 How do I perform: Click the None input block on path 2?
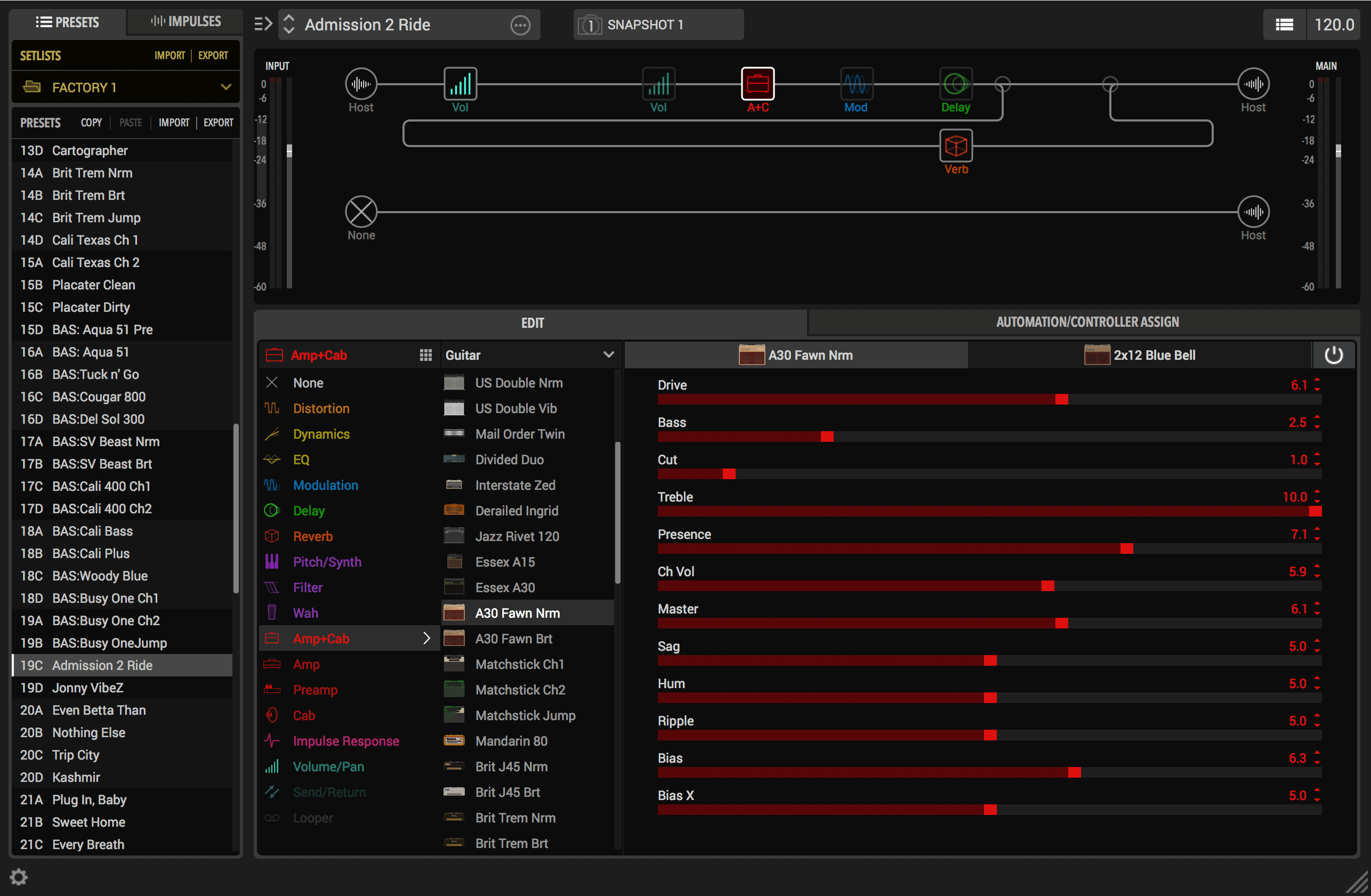click(361, 212)
